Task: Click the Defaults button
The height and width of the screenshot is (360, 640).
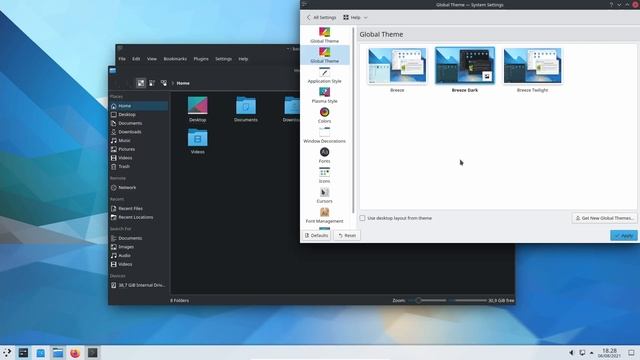Action: pyautogui.click(x=316, y=236)
